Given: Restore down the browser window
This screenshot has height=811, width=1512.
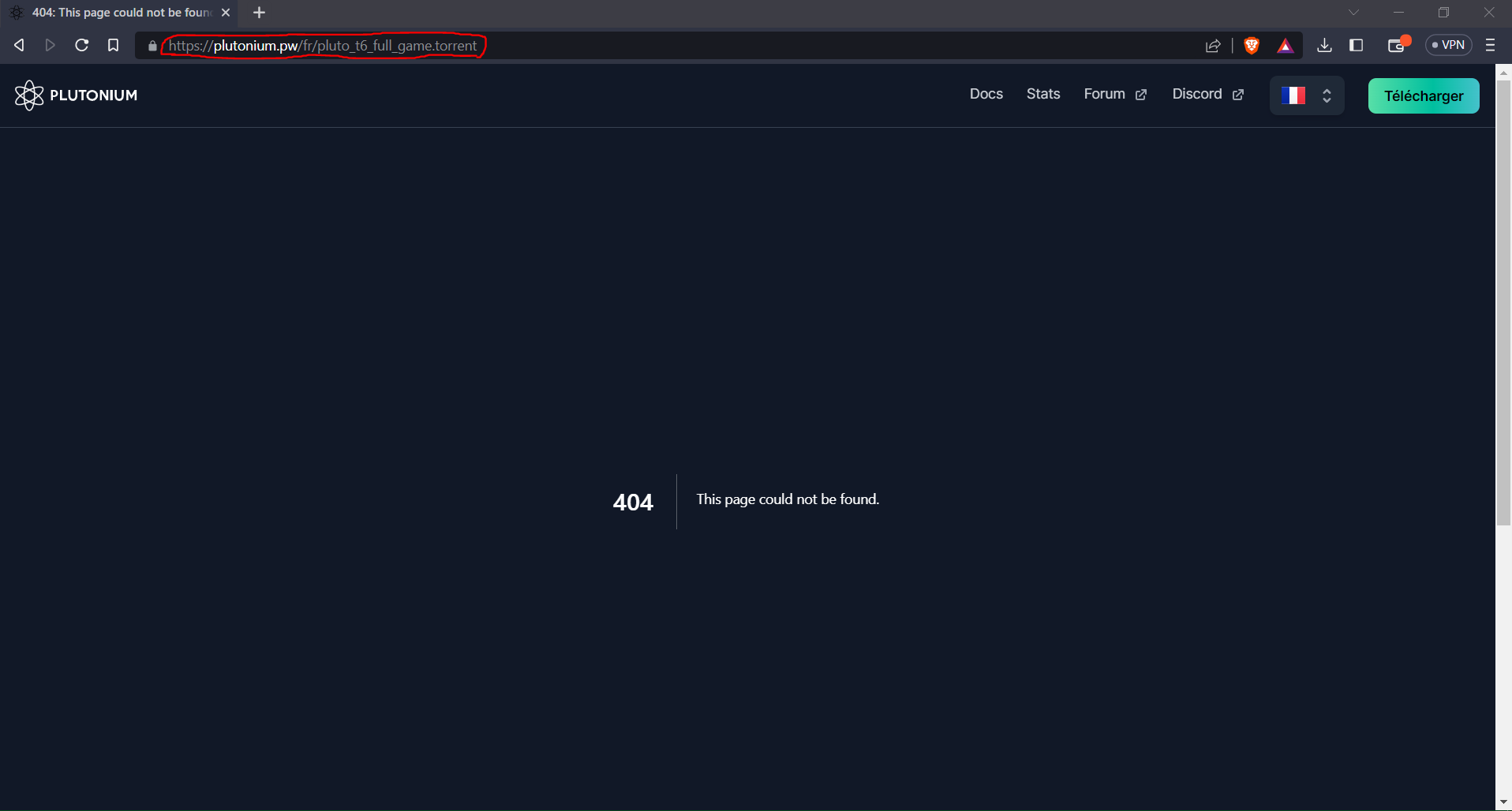Looking at the screenshot, I should (x=1443, y=13).
